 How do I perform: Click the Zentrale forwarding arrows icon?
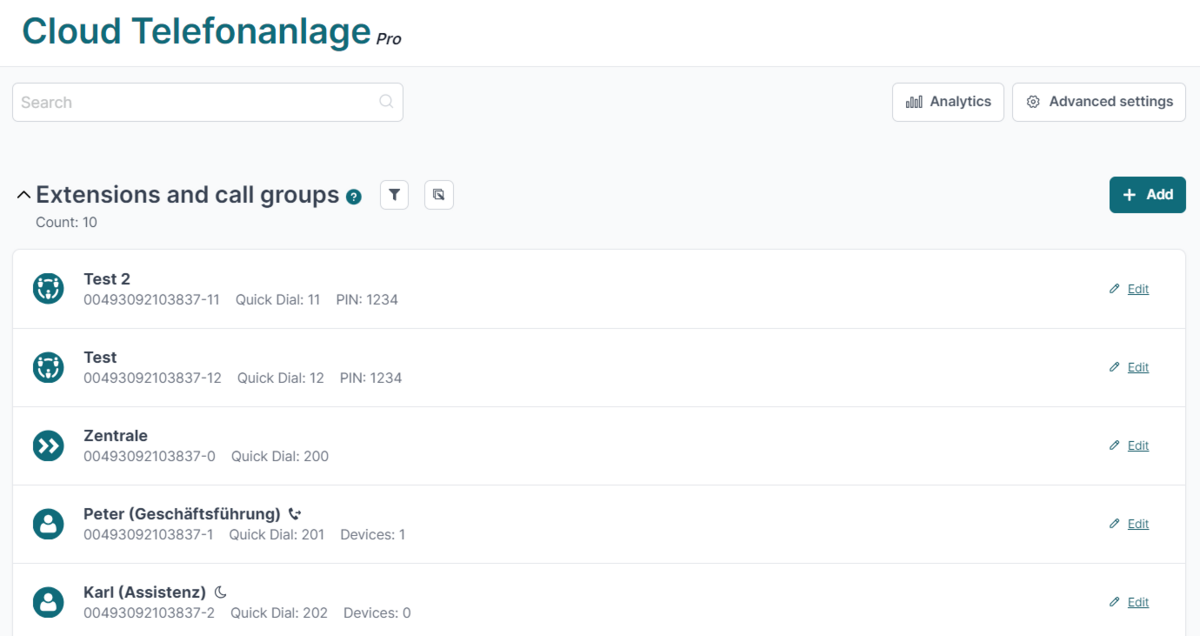[48, 446]
